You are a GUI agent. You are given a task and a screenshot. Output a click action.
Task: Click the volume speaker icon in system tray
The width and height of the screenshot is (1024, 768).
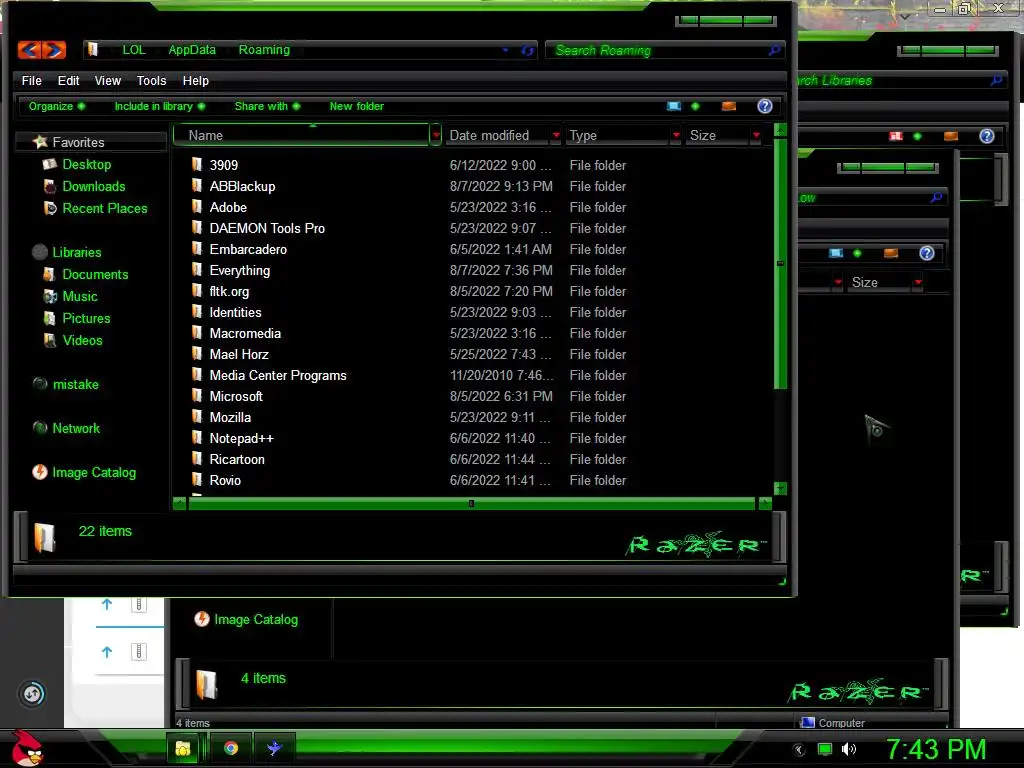pyautogui.click(x=849, y=749)
